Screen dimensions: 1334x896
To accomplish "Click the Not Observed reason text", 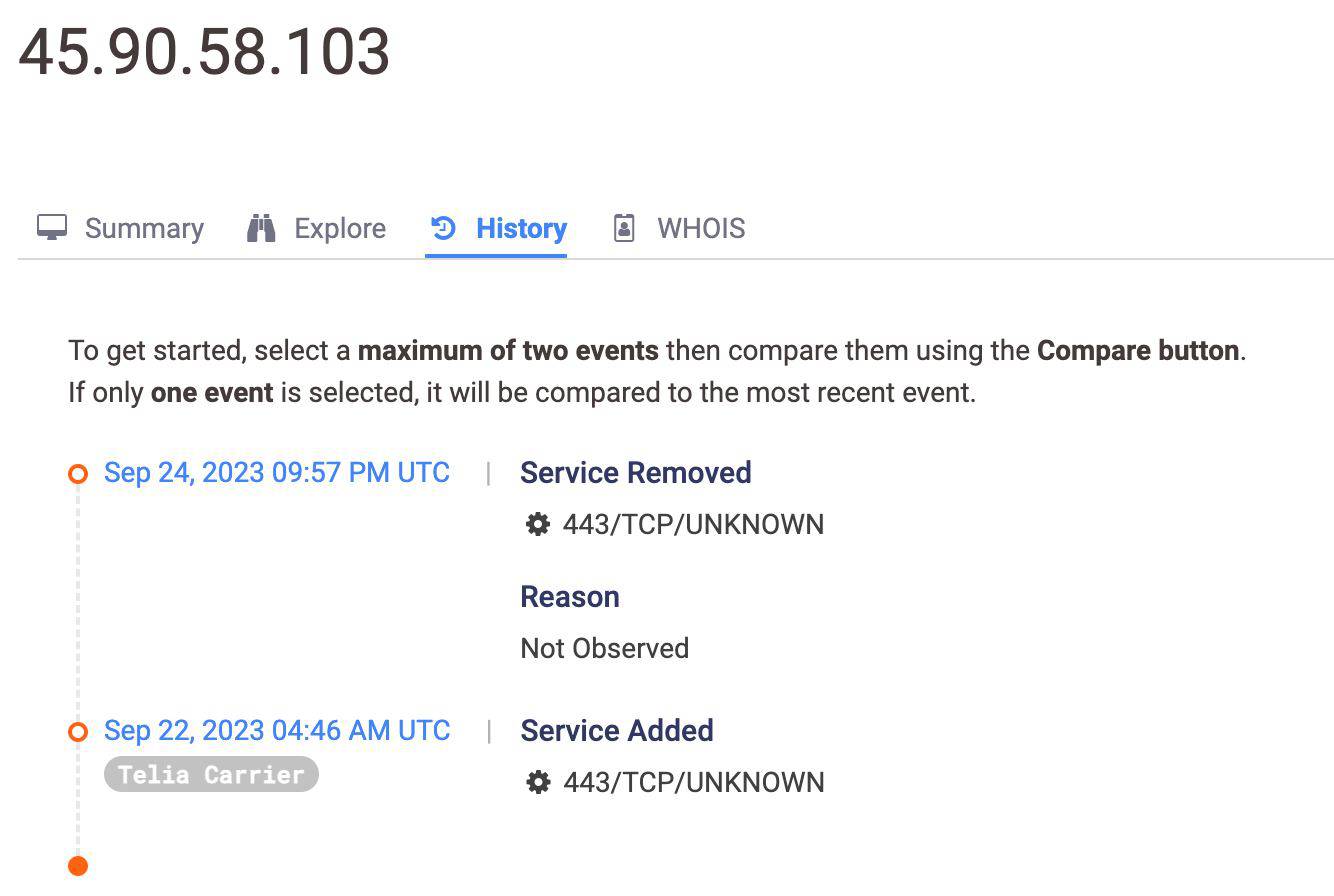I will (x=604, y=649).
